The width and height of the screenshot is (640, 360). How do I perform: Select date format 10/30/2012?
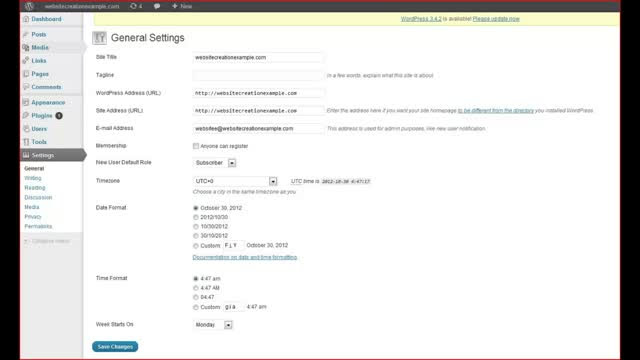196,227
